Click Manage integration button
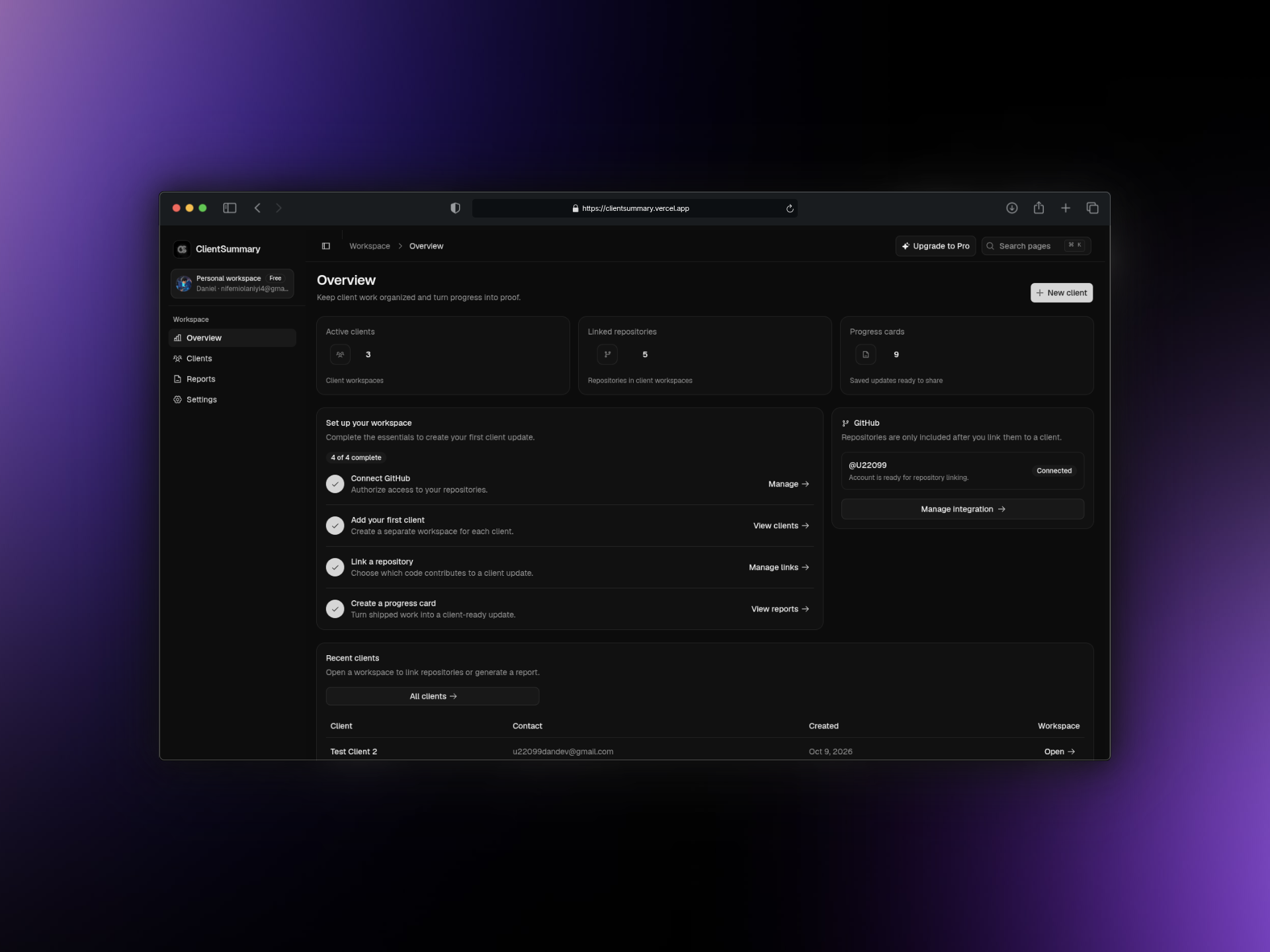Image resolution: width=1270 pixels, height=952 pixels. 962,509
